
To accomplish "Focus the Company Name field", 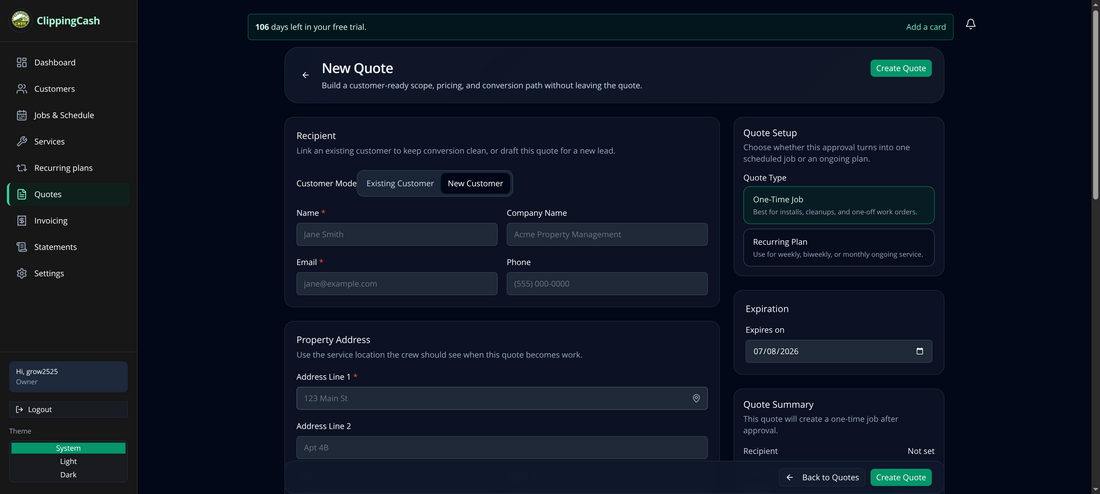I will (x=607, y=234).
